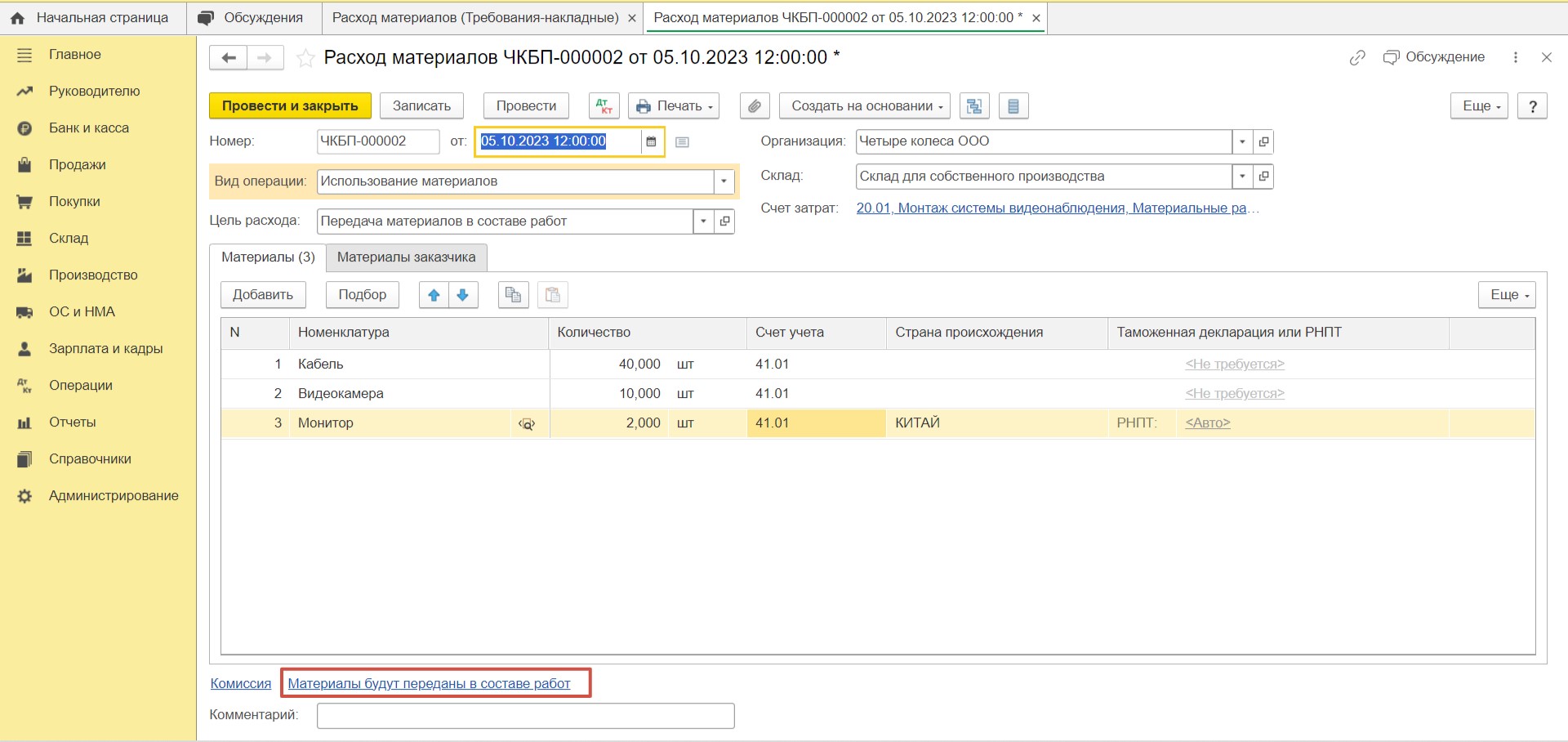This screenshot has width=1568, height=742.
Task: Click the Подбор button
Action: pos(363,295)
